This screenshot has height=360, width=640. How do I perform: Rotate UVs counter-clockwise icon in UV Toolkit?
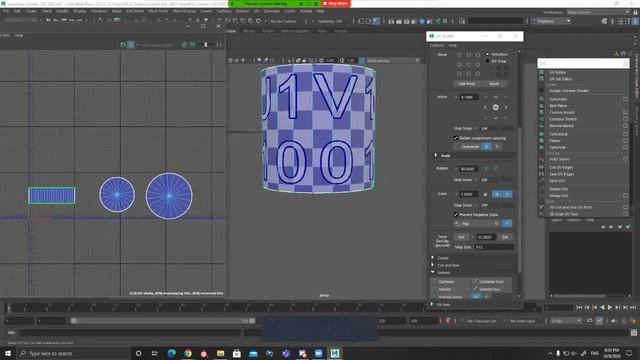(x=486, y=168)
